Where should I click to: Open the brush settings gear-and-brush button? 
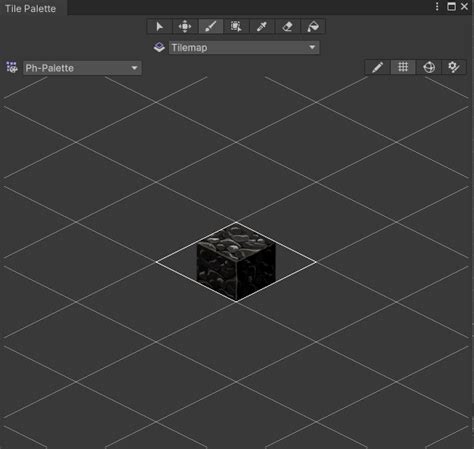click(x=454, y=67)
